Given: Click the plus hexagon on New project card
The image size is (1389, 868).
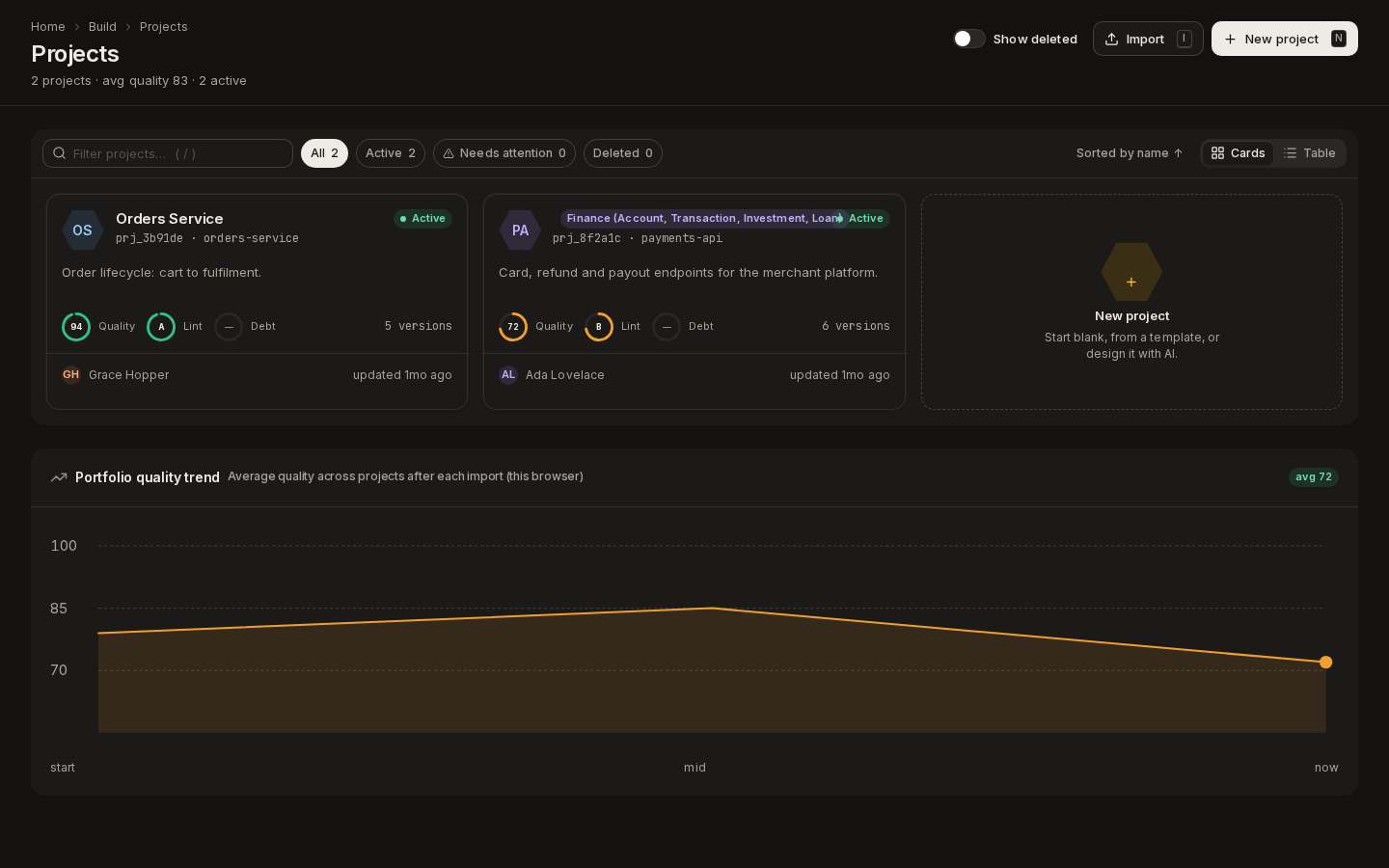Looking at the screenshot, I should point(1131,273).
